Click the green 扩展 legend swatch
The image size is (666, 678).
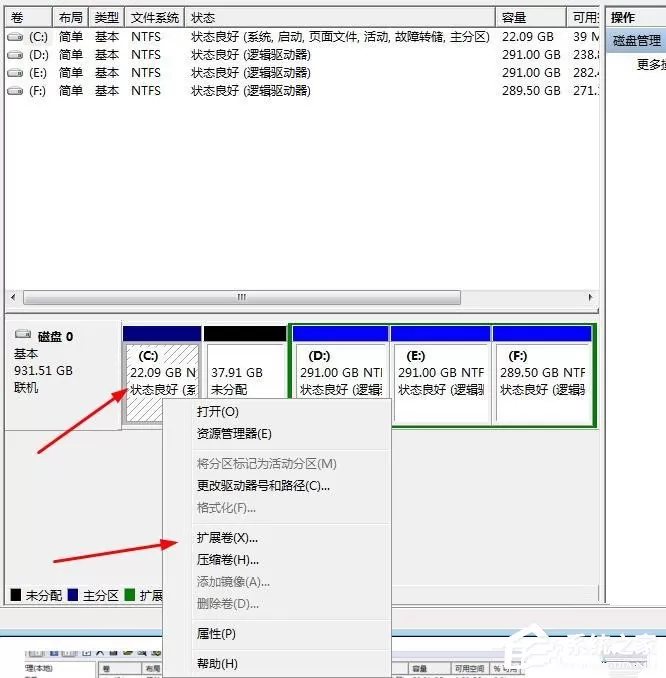click(x=130, y=595)
